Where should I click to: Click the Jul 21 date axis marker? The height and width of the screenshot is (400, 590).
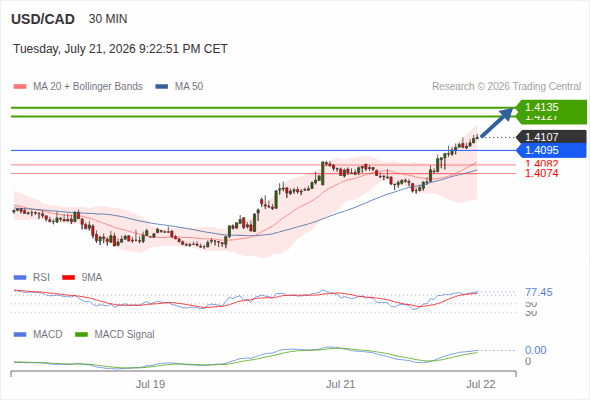pos(340,384)
